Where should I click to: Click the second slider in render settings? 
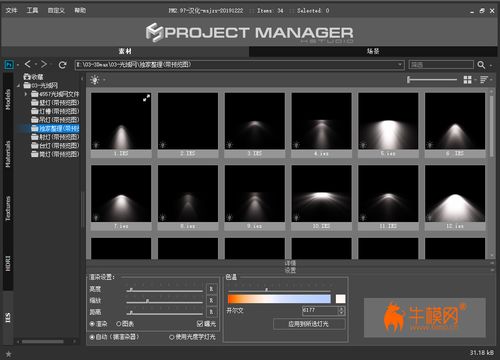click(x=165, y=302)
